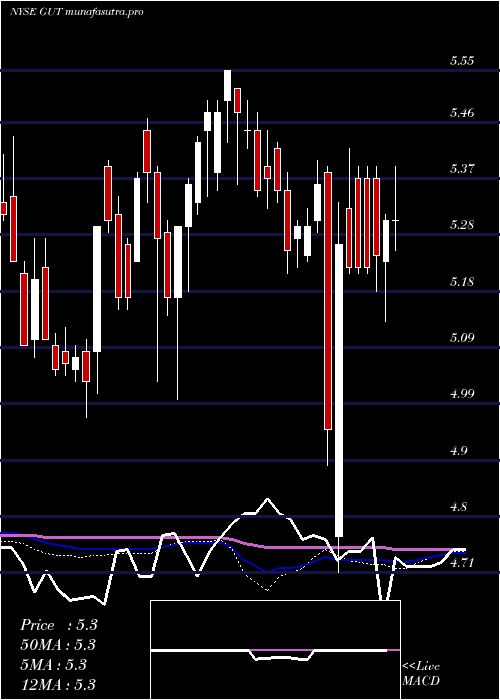Click the NYSE GUT munafasutra.pro title text
The height and width of the screenshot is (700, 500).
tap(76, 12)
